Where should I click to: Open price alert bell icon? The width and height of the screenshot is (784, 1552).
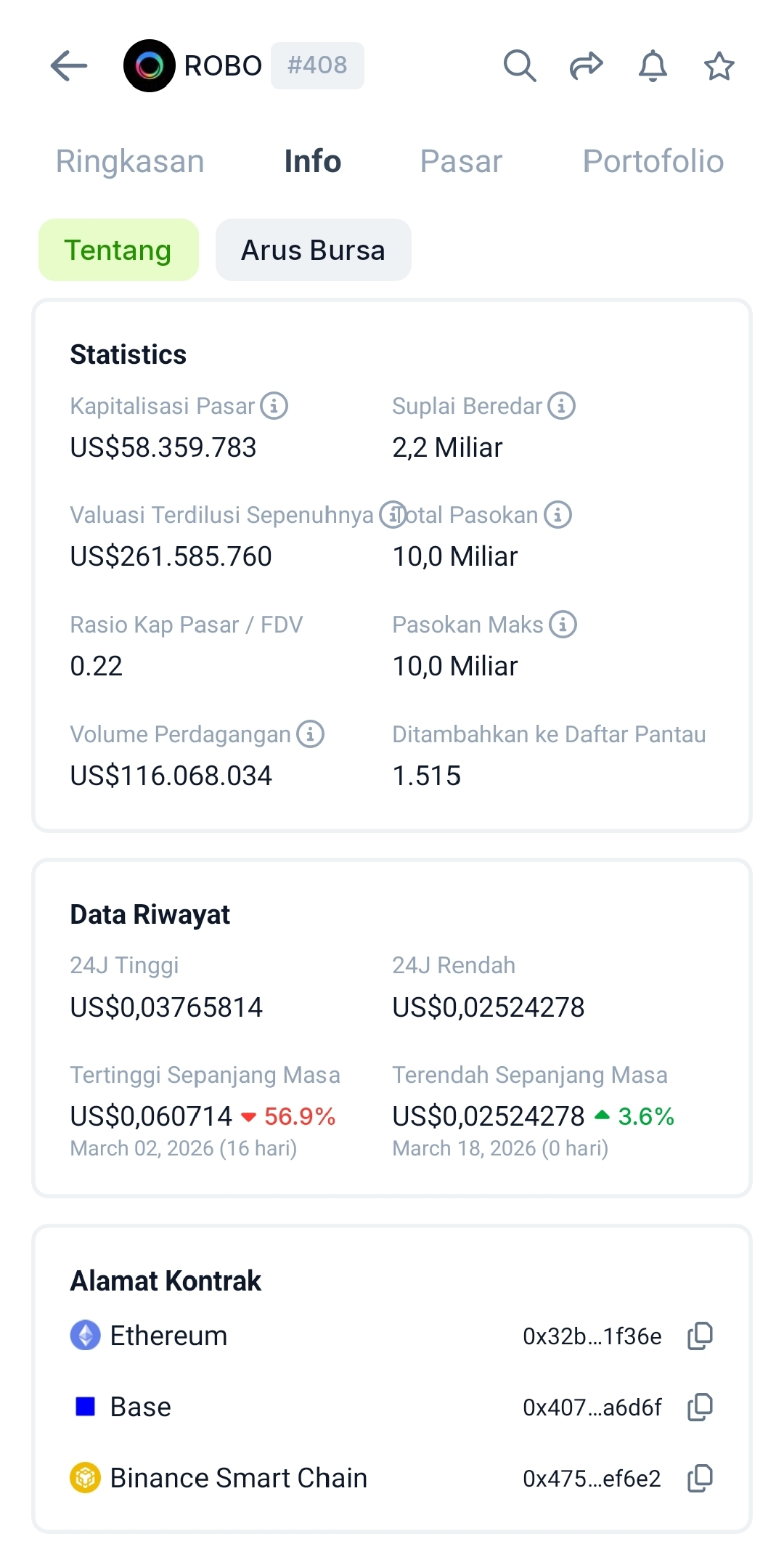[x=653, y=66]
